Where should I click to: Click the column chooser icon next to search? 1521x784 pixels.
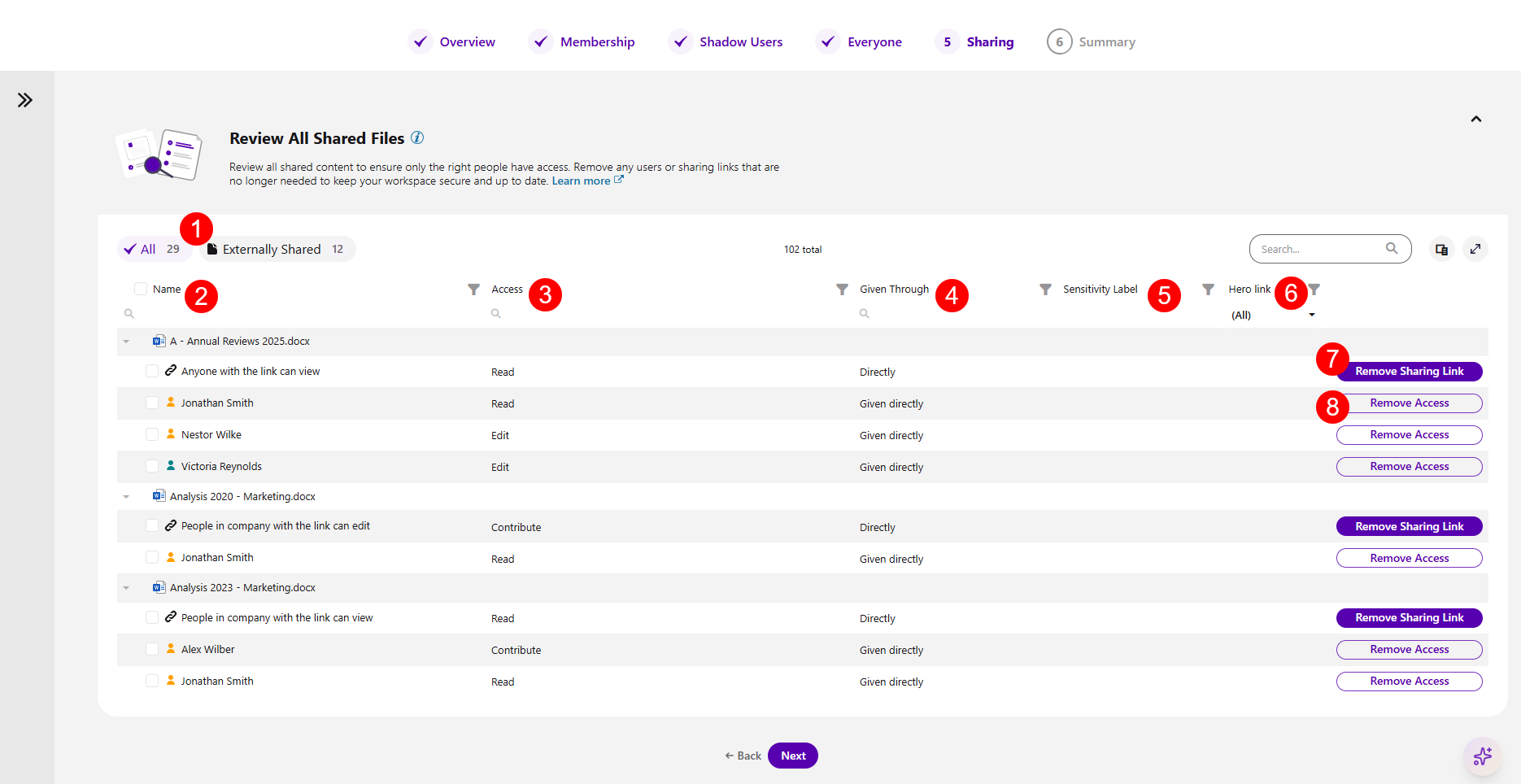pos(1441,250)
